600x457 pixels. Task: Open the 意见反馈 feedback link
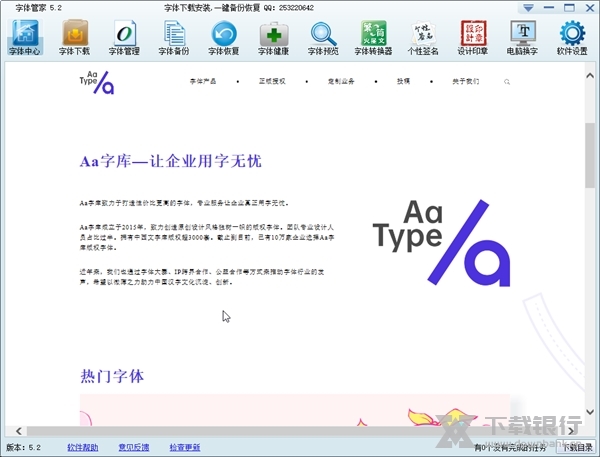coord(134,447)
